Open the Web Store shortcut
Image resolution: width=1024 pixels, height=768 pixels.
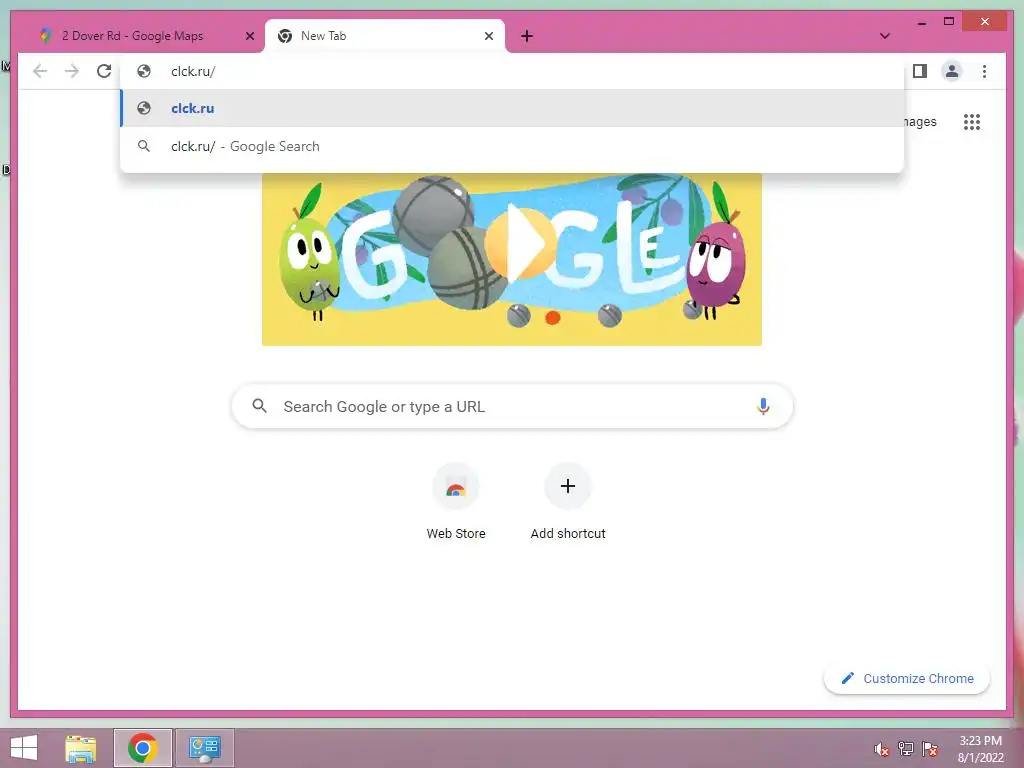point(456,502)
